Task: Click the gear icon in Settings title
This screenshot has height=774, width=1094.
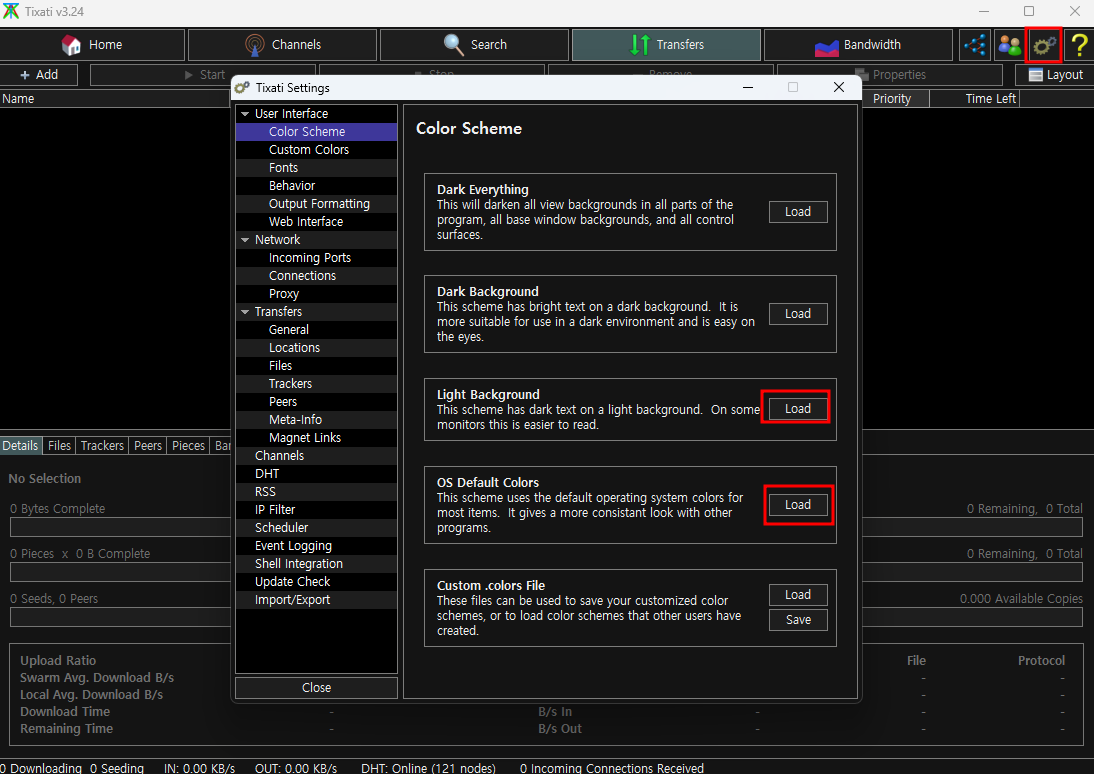Action: tap(242, 87)
